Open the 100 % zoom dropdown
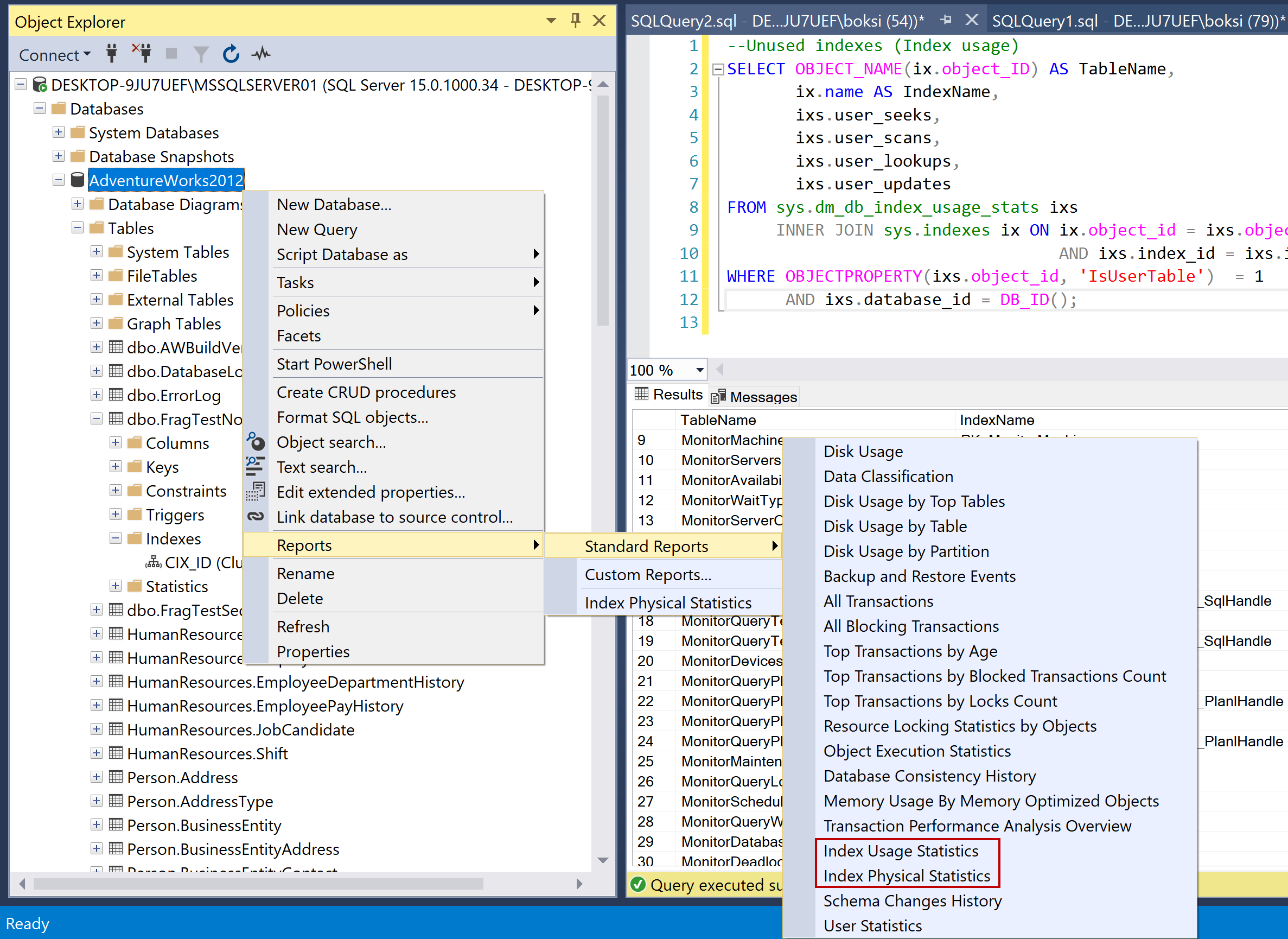Image resolution: width=1288 pixels, height=939 pixels. (699, 370)
